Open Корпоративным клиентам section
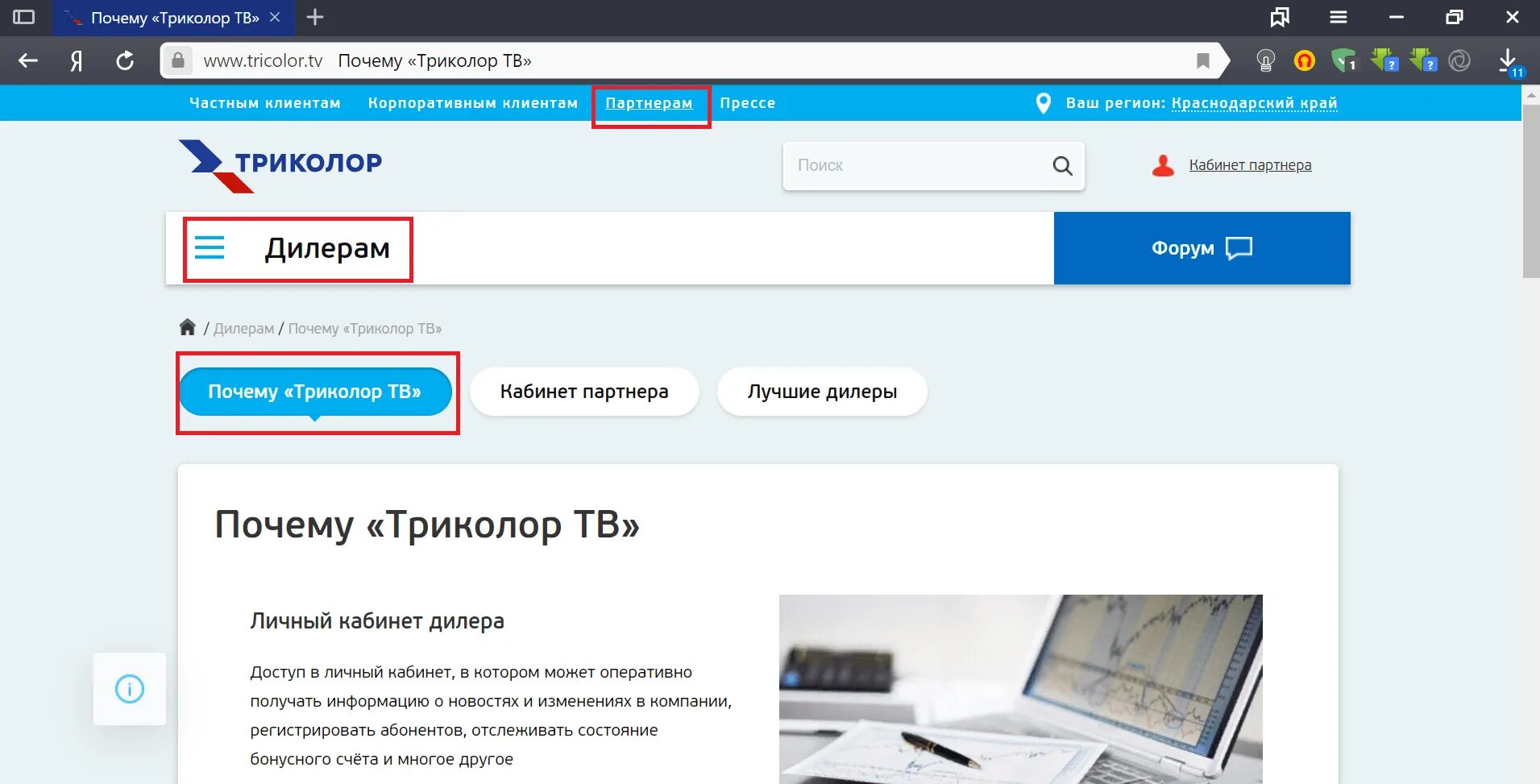The image size is (1540, 784). pos(473,103)
